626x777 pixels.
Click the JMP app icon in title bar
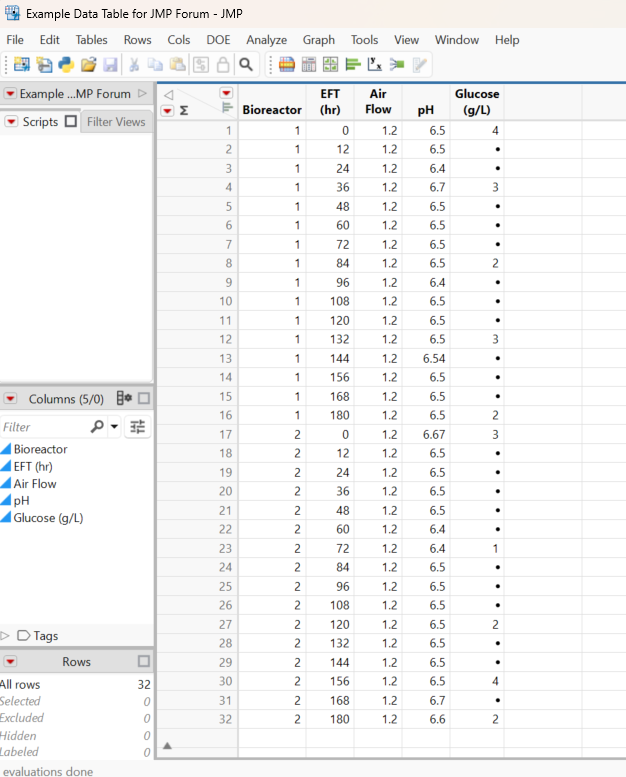tap(12, 13)
